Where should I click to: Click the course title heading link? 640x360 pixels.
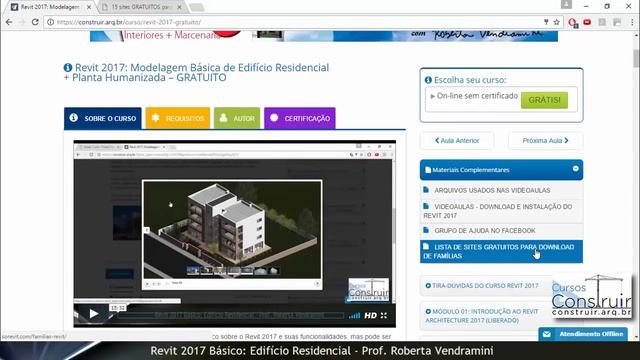[x=196, y=72]
